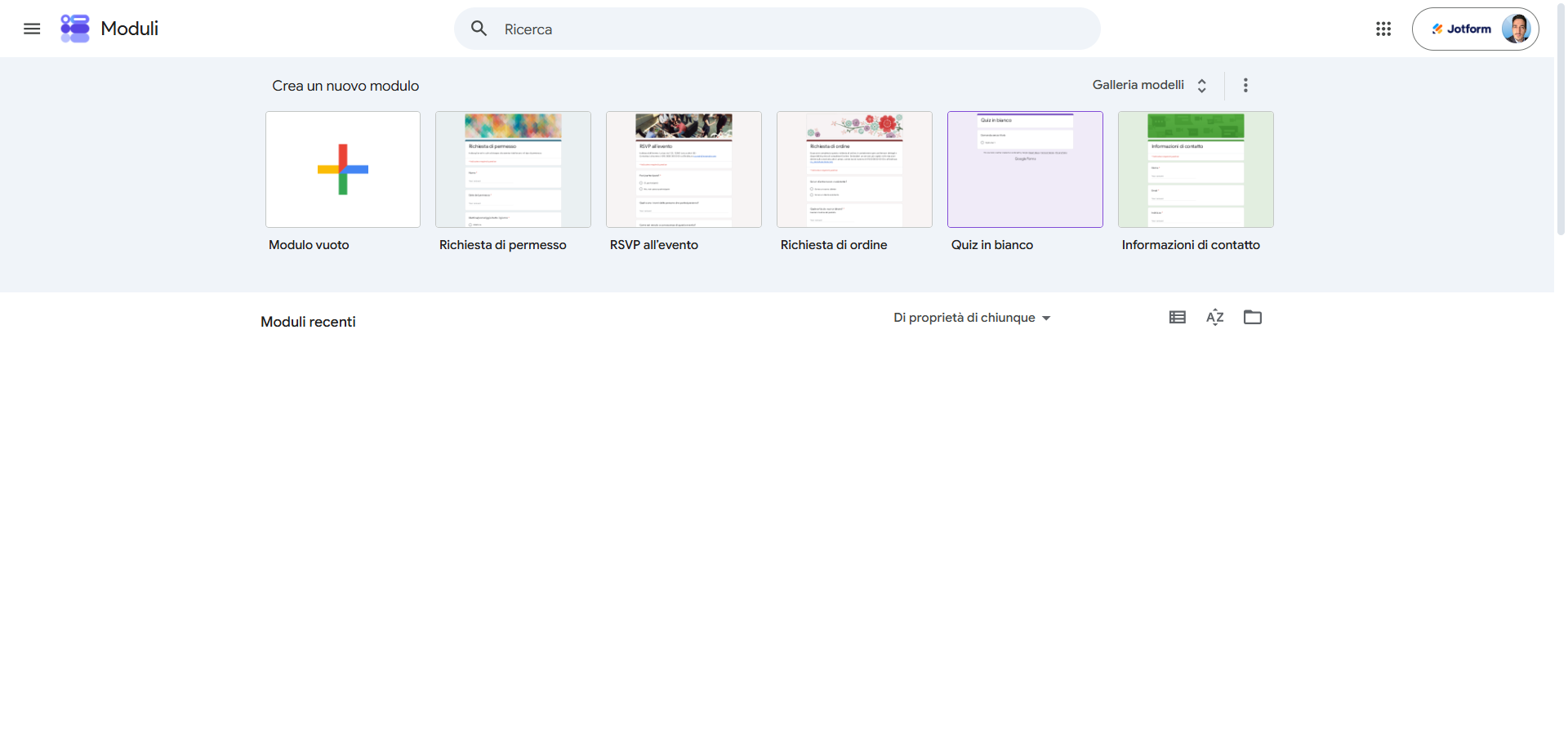Image resolution: width=1568 pixels, height=744 pixels.
Task: Click the Modulo vuoto label
Action: click(309, 245)
